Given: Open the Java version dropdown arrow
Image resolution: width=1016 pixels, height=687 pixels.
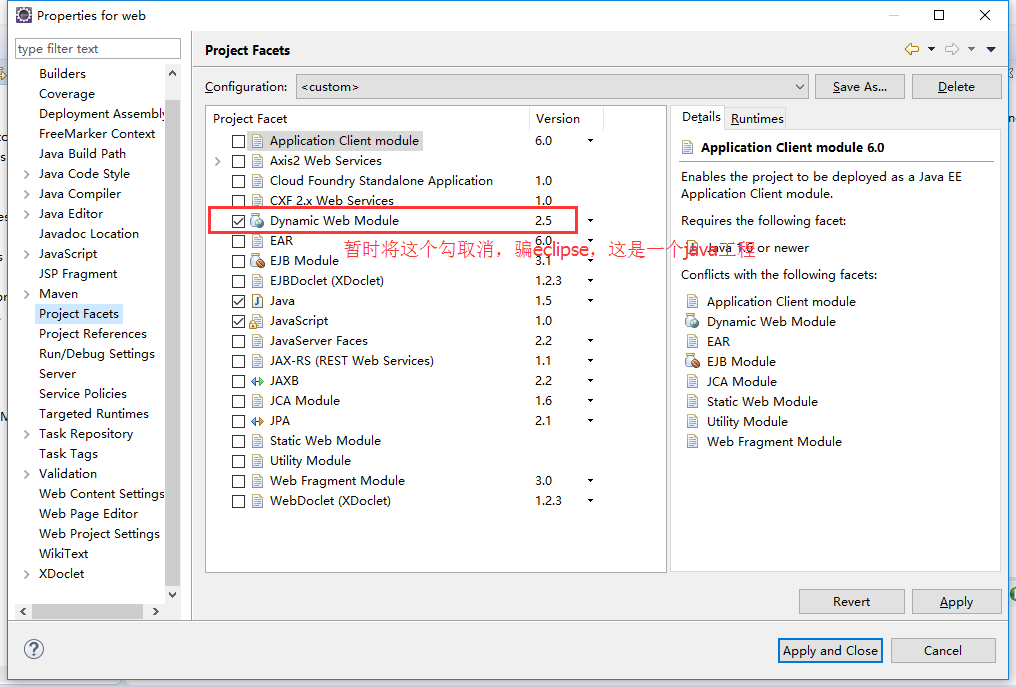Looking at the screenshot, I should (x=590, y=301).
